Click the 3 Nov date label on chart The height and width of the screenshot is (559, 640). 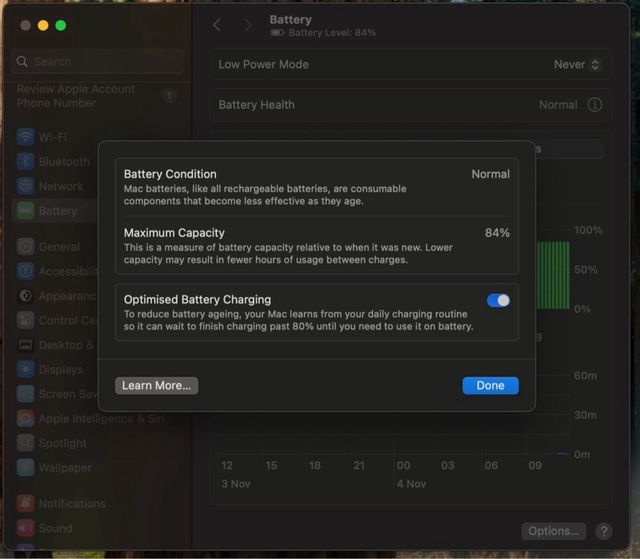tap(236, 484)
